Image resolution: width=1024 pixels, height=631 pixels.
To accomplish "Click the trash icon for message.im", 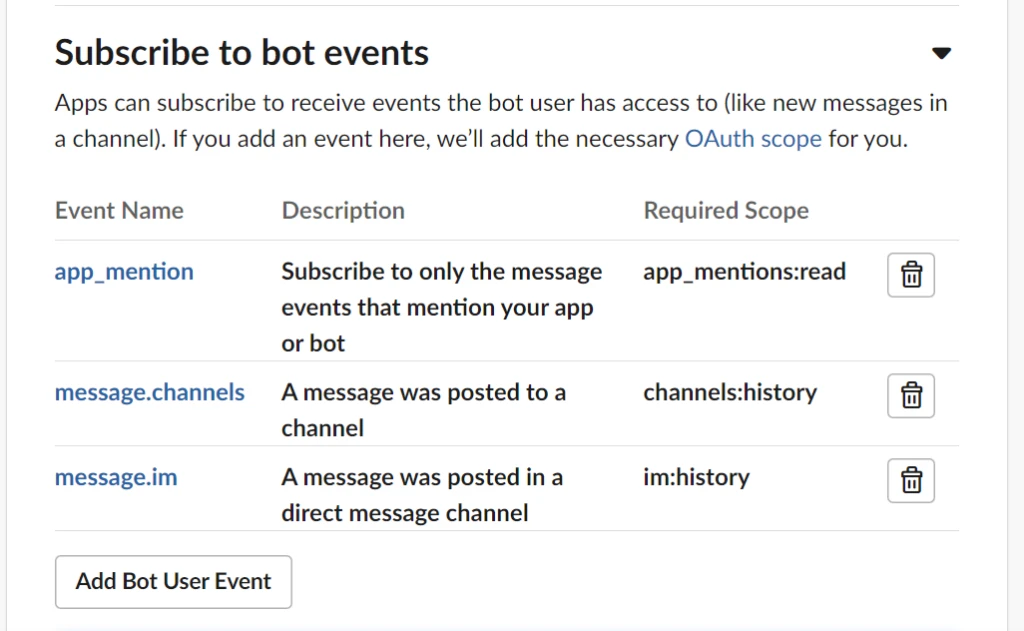I will [x=911, y=480].
